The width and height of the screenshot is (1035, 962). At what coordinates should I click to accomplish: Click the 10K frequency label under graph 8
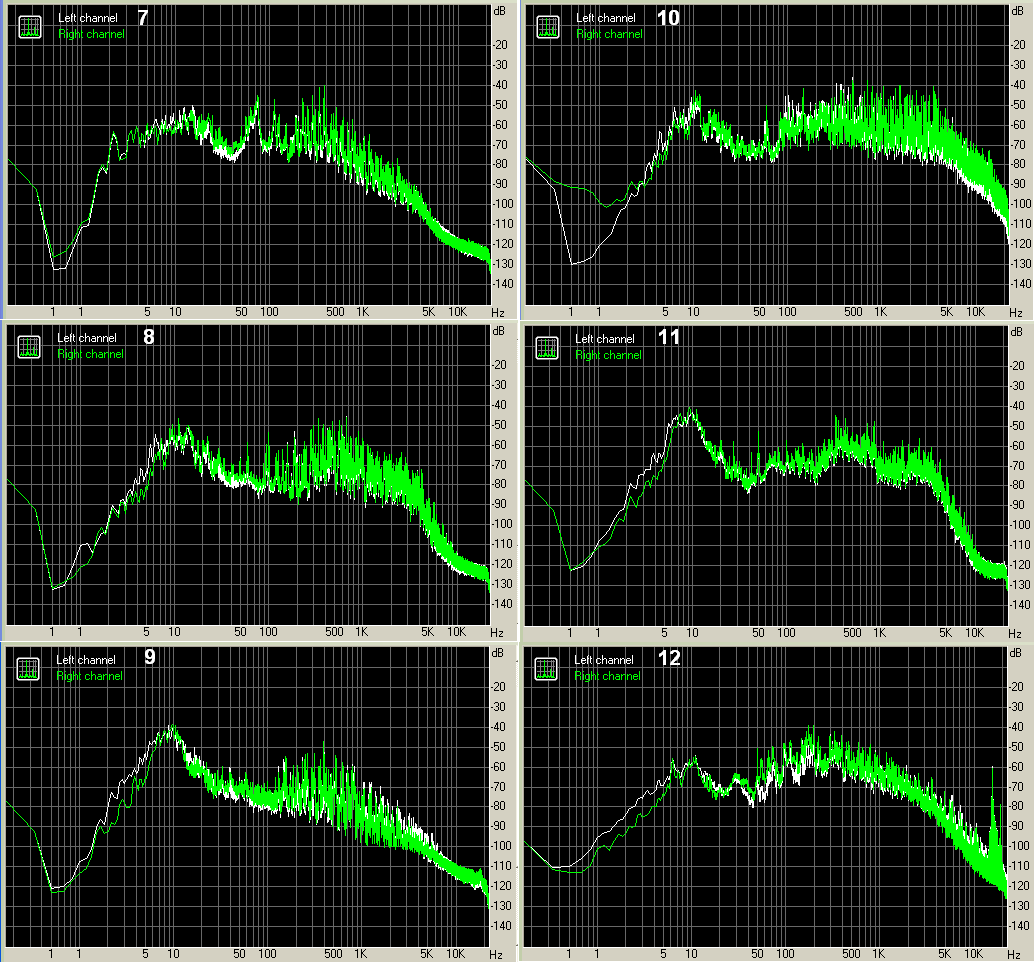(457, 632)
